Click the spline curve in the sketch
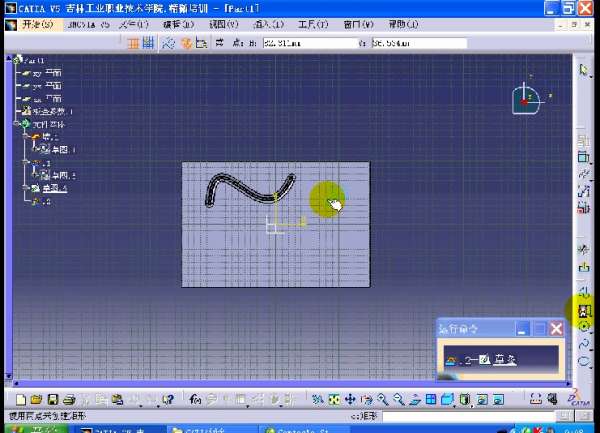600x433 pixels. (246, 189)
